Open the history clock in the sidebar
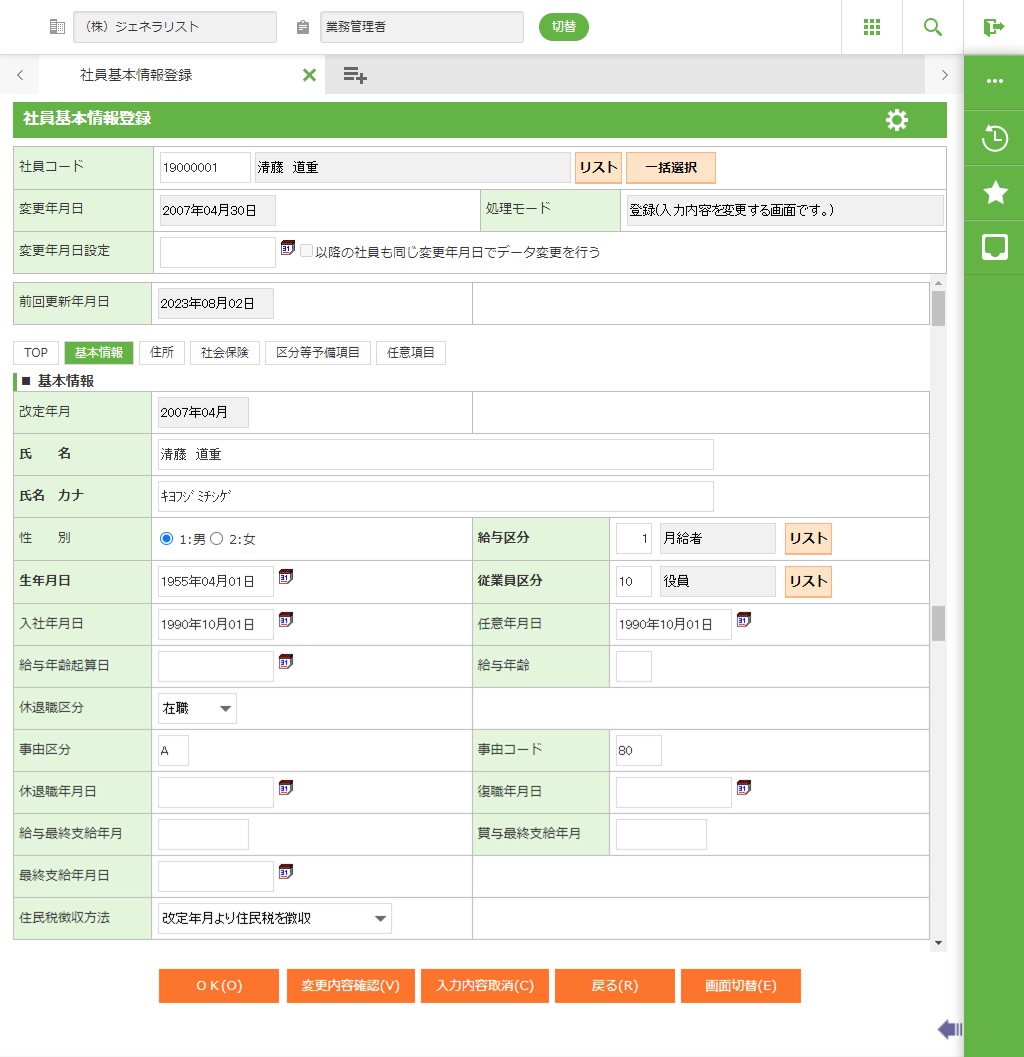The image size is (1024, 1057). coord(995,138)
